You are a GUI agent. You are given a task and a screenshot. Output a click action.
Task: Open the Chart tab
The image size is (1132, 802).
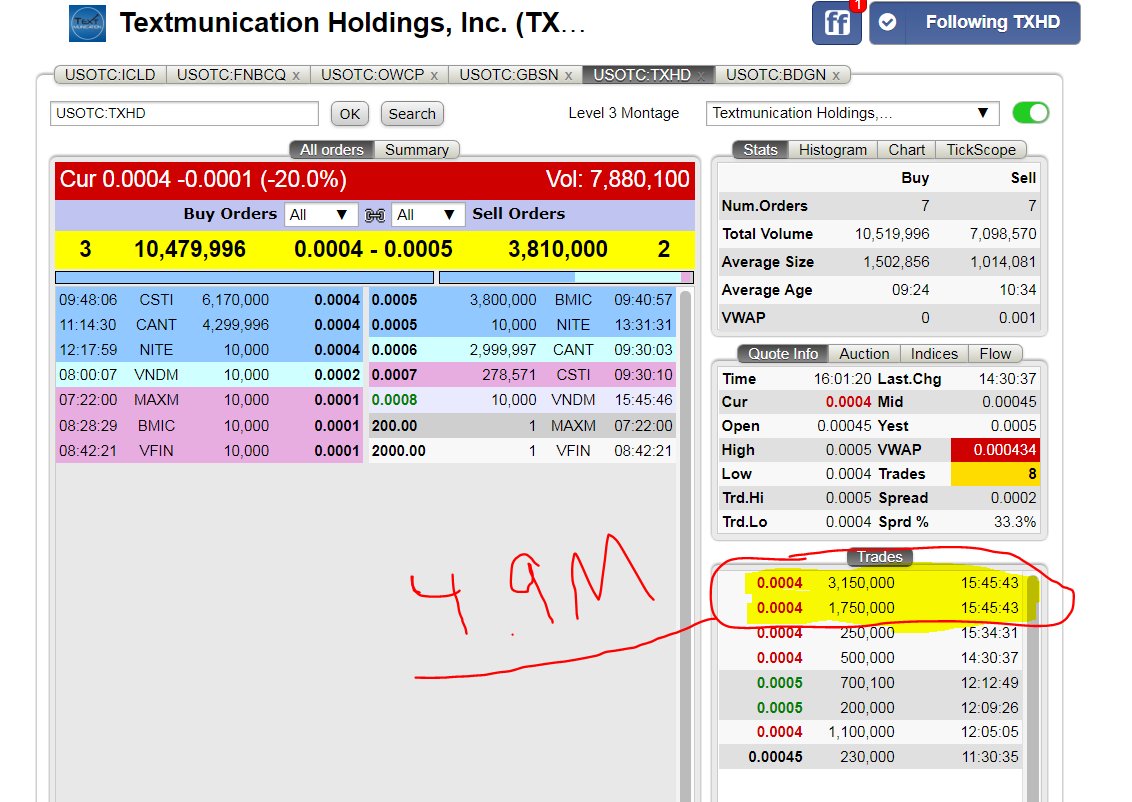907,149
